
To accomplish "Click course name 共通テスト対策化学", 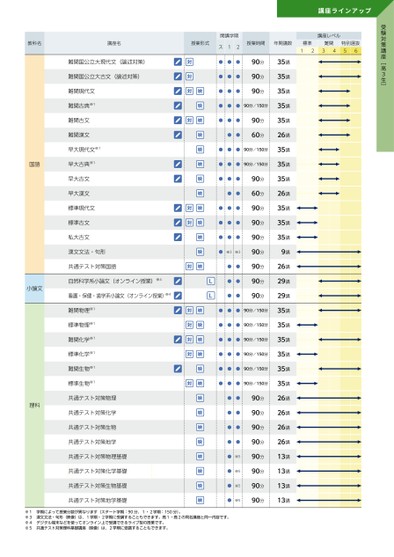I will (92, 413).
